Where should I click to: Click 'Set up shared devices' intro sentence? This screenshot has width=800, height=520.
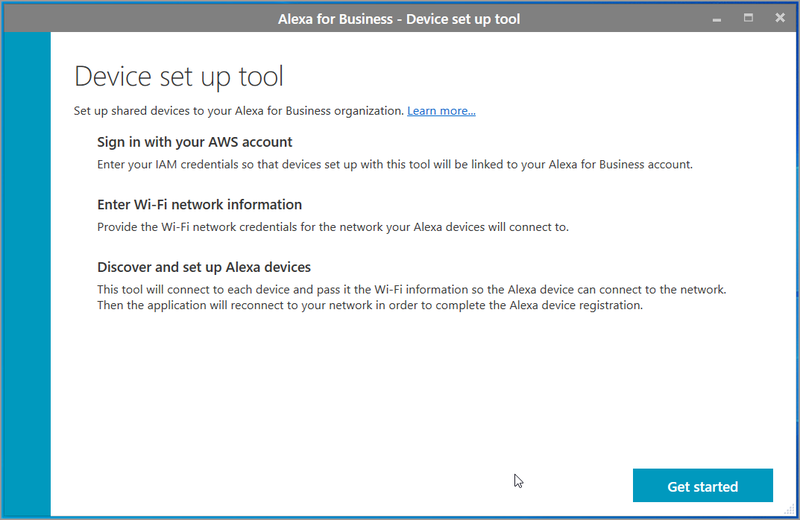point(239,111)
